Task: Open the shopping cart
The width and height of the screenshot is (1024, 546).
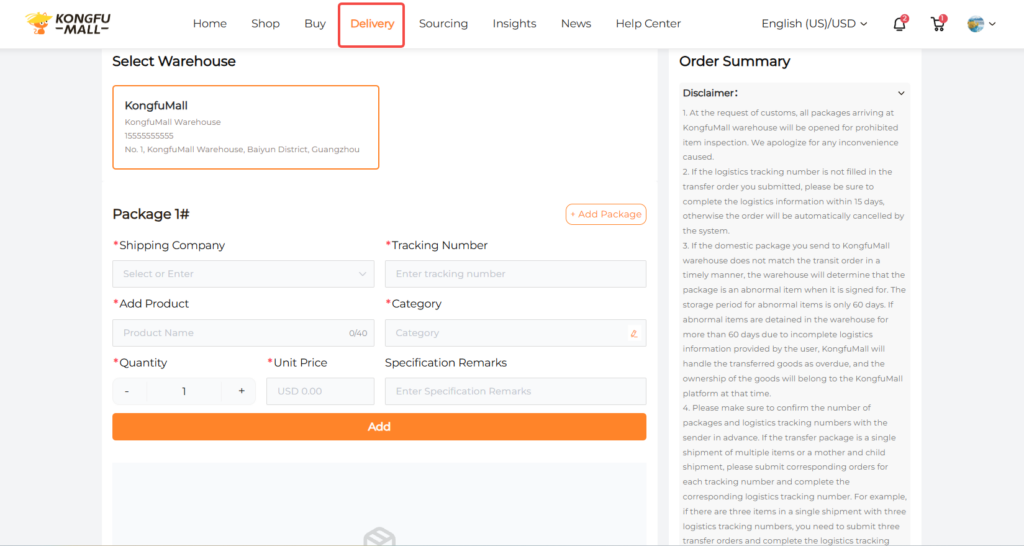Action: click(938, 24)
